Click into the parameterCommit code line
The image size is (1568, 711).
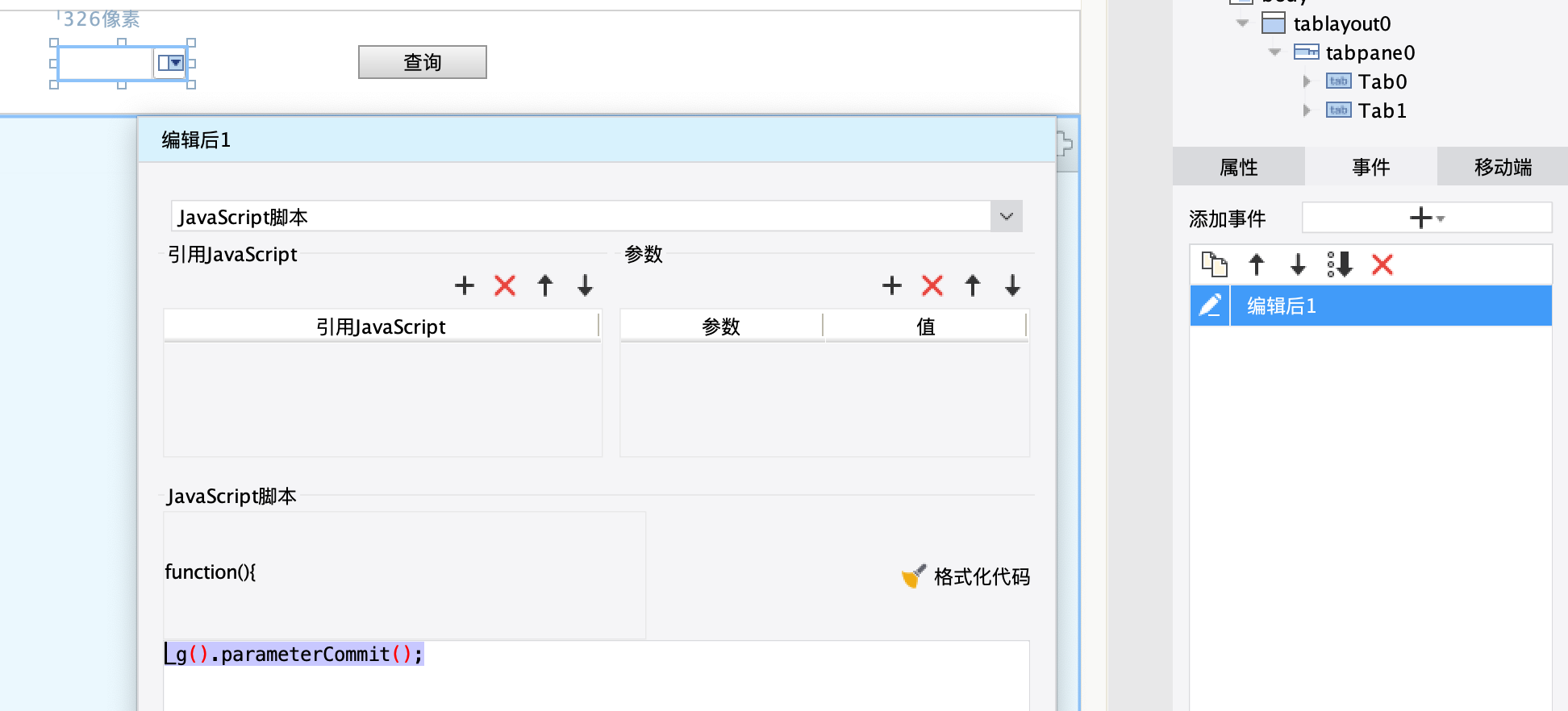tap(294, 654)
